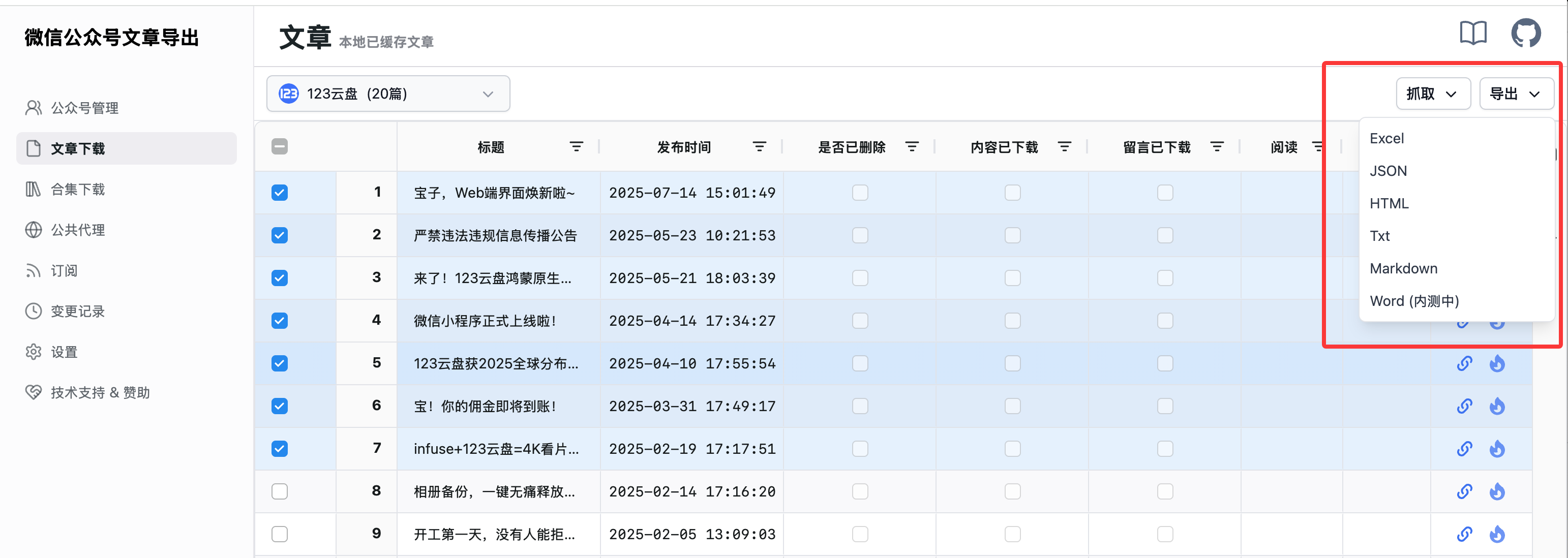Open 设置 from the sidebar
This screenshot has height=558, width=1568.
click(64, 352)
